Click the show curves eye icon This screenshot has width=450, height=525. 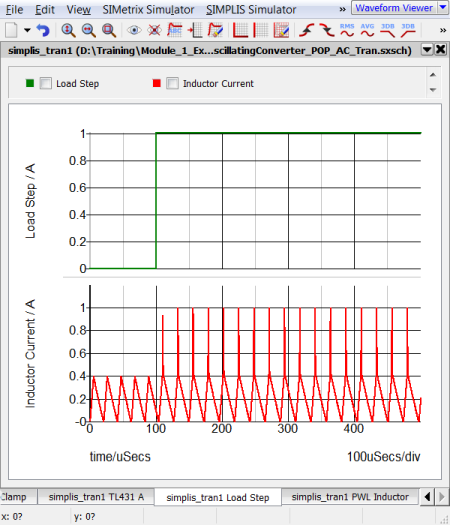click(134, 30)
